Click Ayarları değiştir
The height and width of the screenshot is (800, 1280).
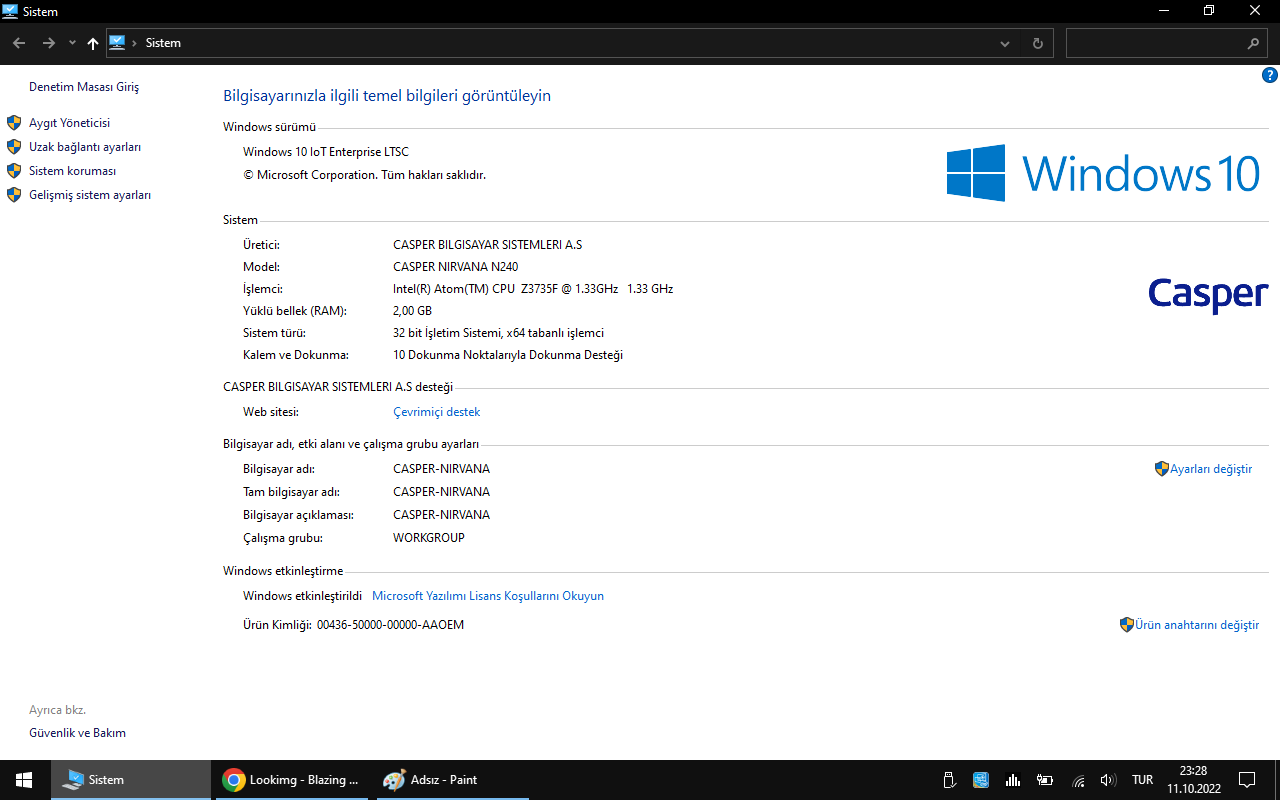click(x=1211, y=469)
